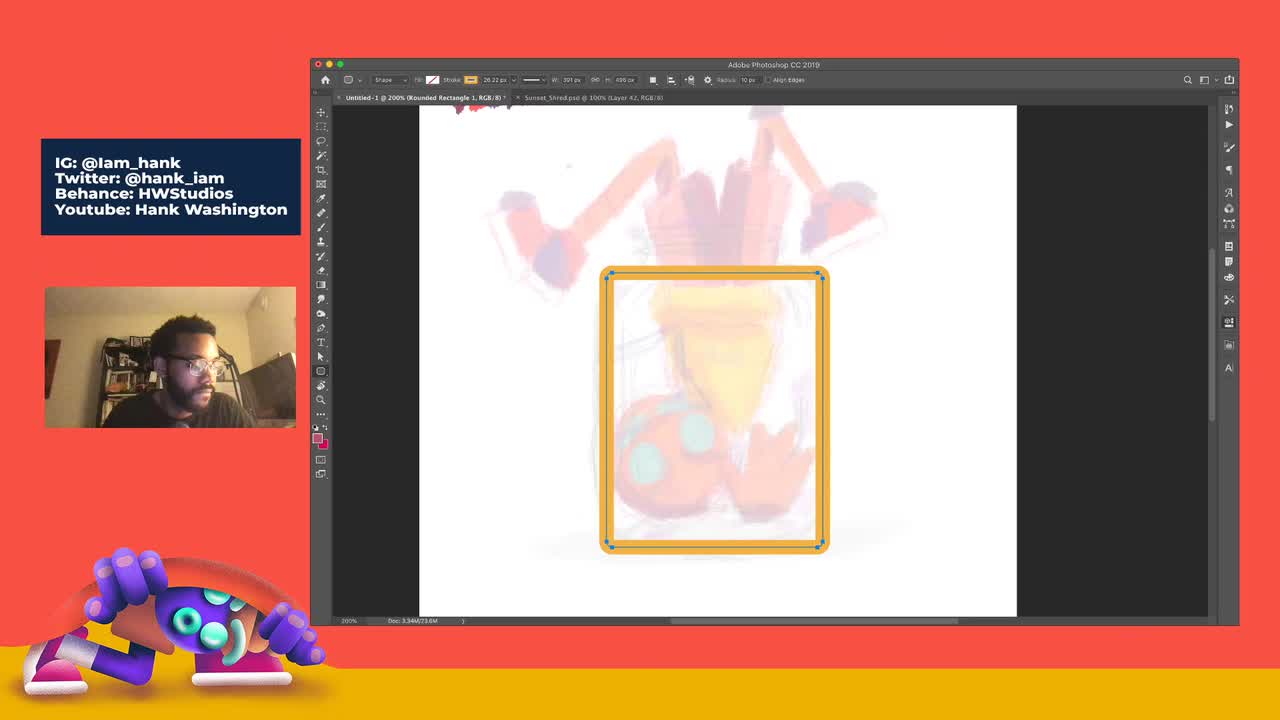Open the Share button at top right
Image resolution: width=1280 pixels, height=720 pixels.
pos(1229,80)
